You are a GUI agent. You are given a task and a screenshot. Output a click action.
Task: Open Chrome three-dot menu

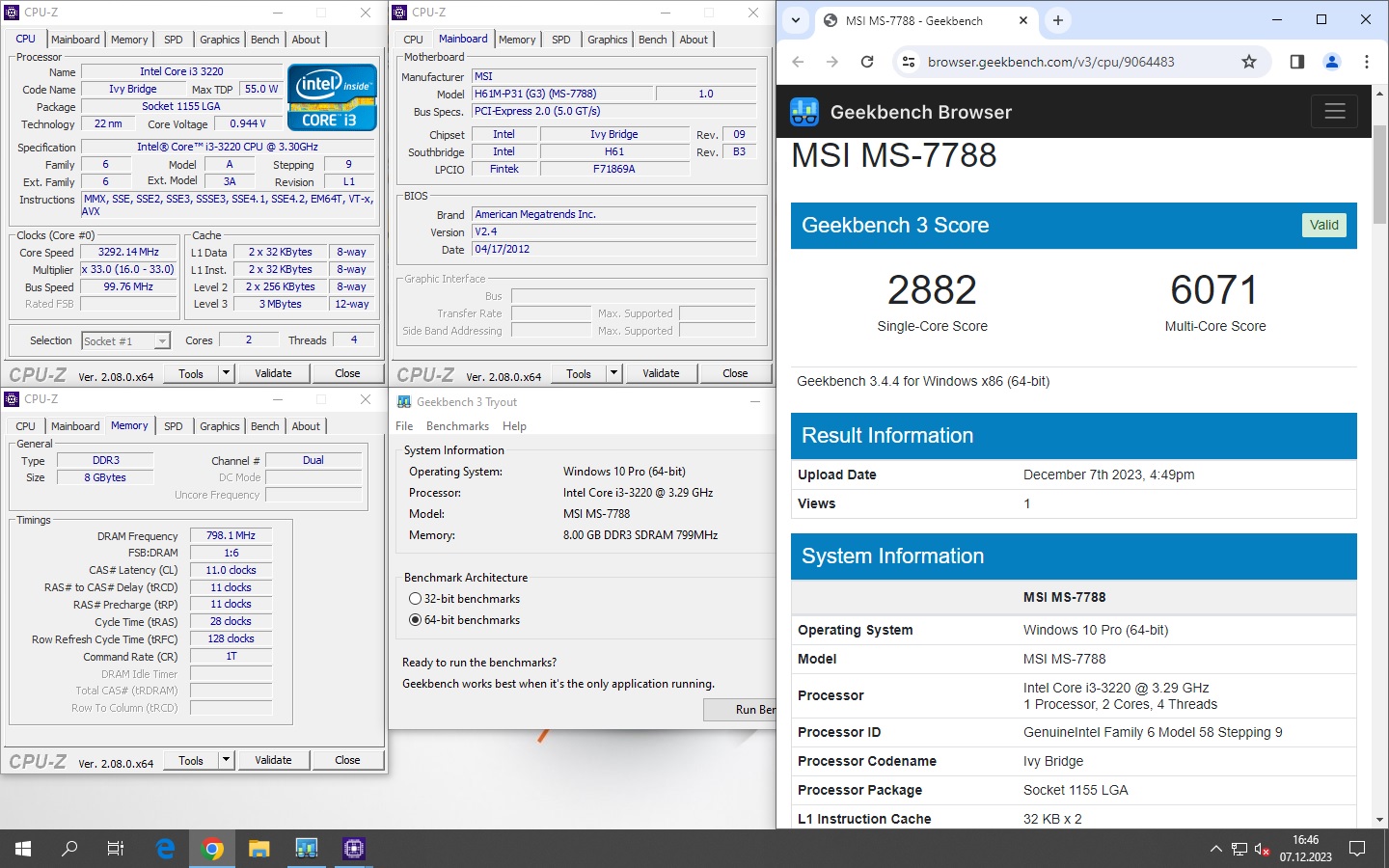coord(1367,62)
